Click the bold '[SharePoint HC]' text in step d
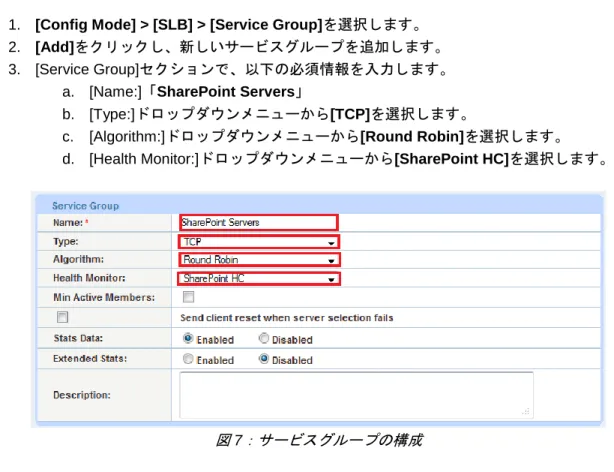 tap(451, 159)
